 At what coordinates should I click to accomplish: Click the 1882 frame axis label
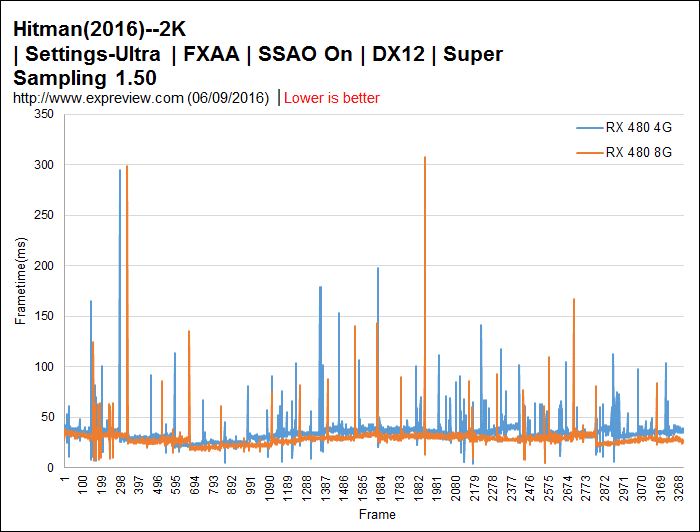(x=418, y=488)
